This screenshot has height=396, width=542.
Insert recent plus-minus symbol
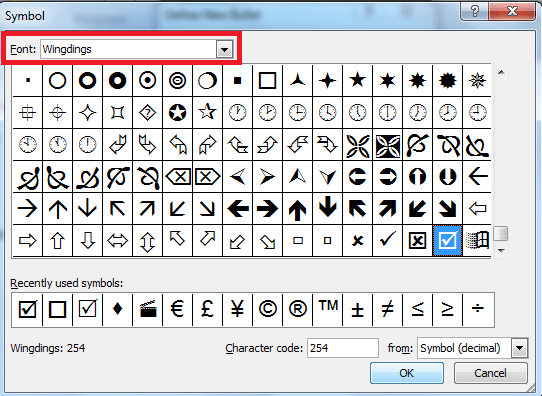pos(357,309)
